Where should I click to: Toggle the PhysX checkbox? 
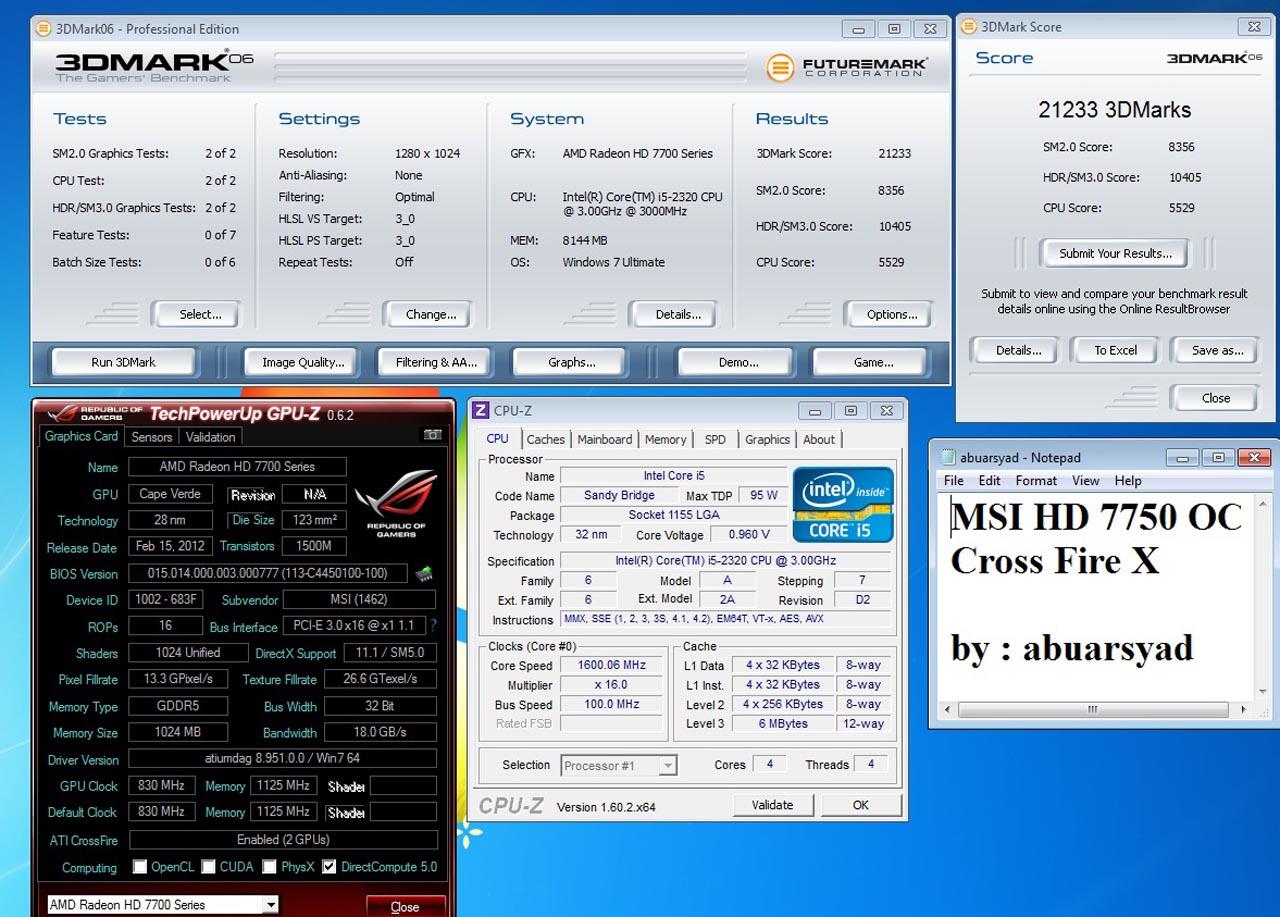coord(270,867)
